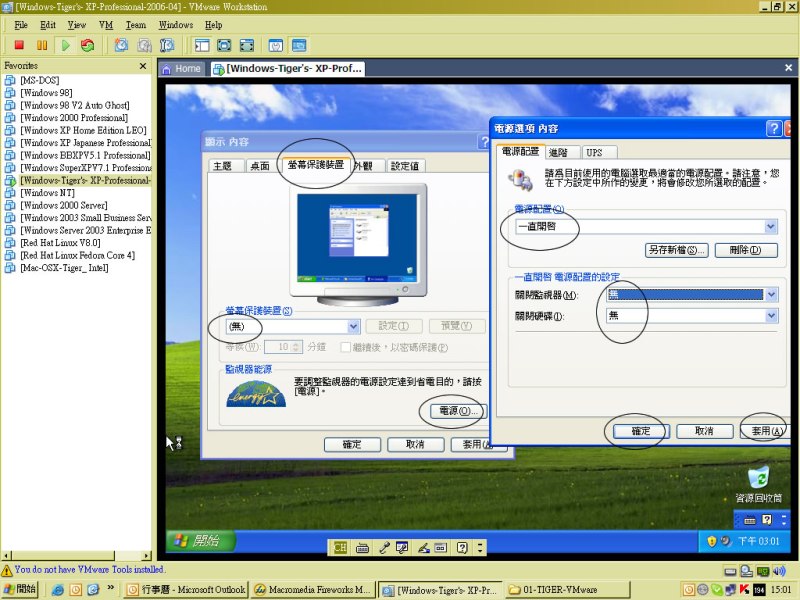
Task: Open the Windows menu
Action: pos(176,25)
